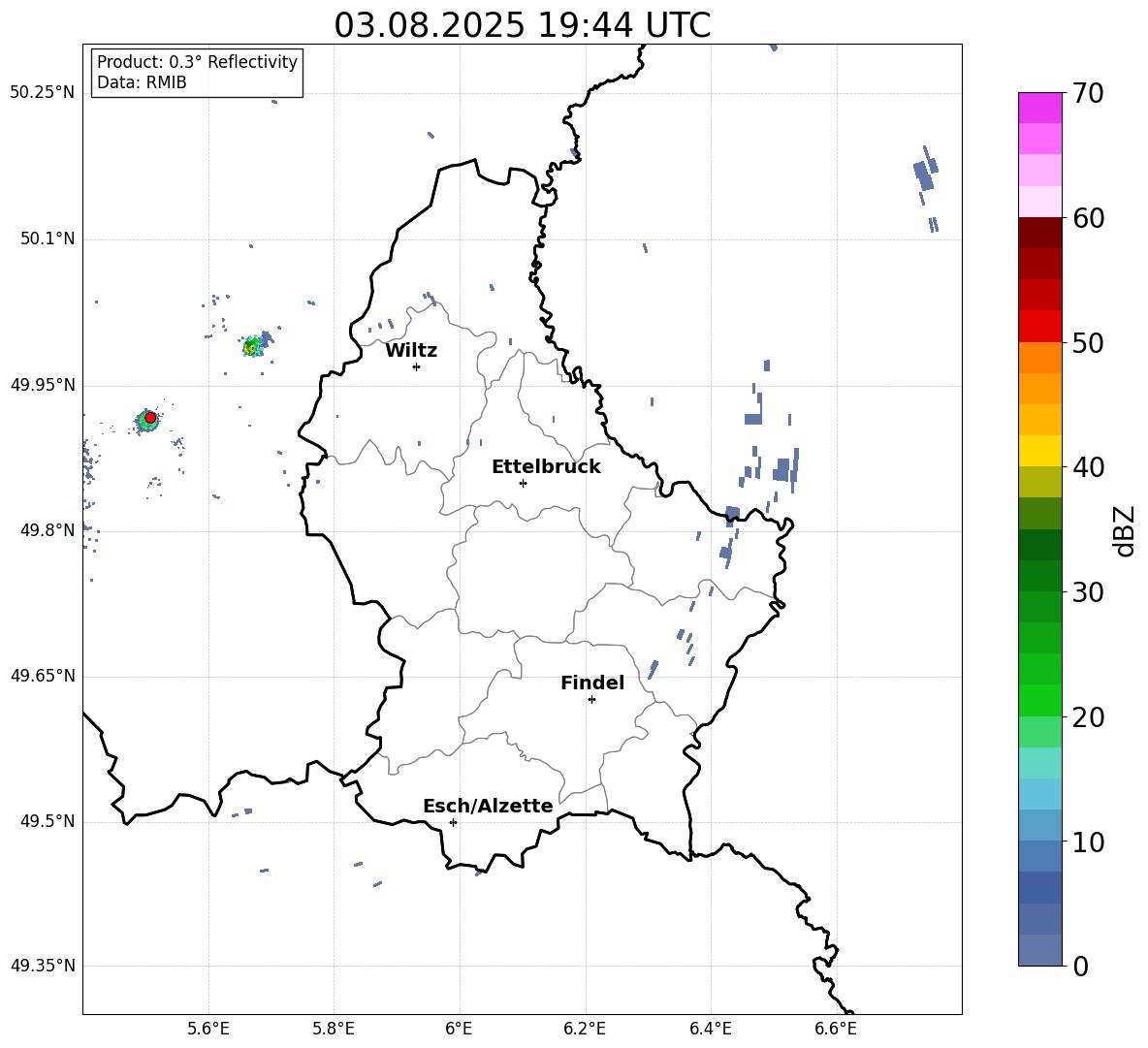Click the Ettelbruck cross marker
The width and height of the screenshot is (1148, 1048).
coord(523,483)
